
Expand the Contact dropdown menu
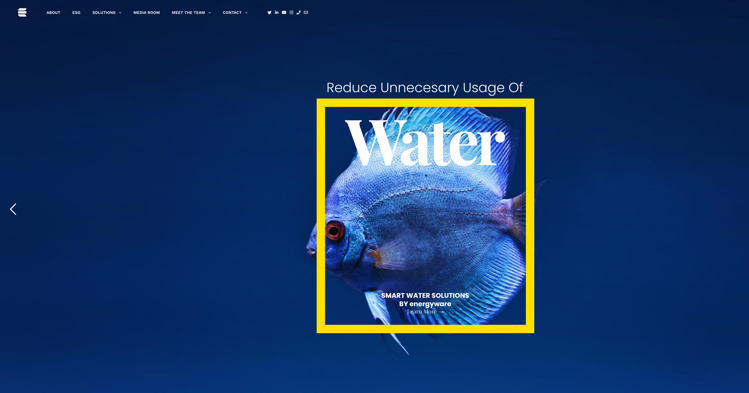click(235, 12)
